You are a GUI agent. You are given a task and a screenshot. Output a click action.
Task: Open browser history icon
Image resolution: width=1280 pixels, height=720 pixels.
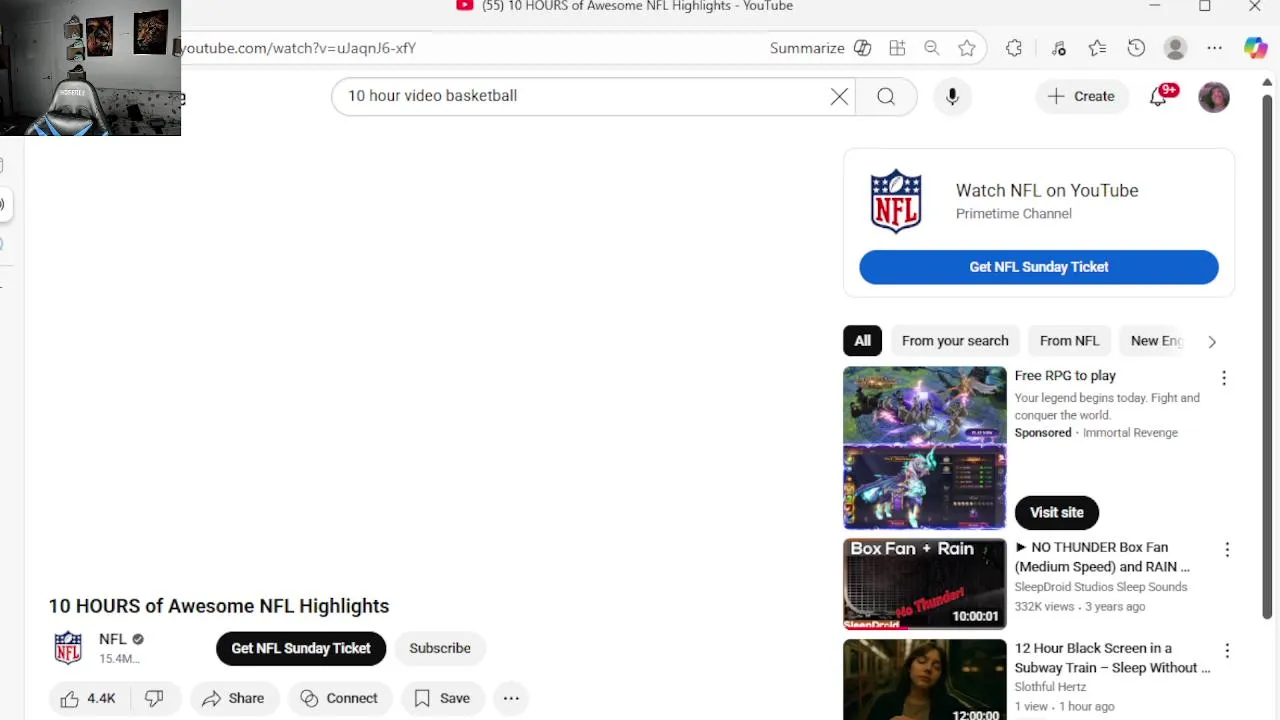tap(1136, 48)
